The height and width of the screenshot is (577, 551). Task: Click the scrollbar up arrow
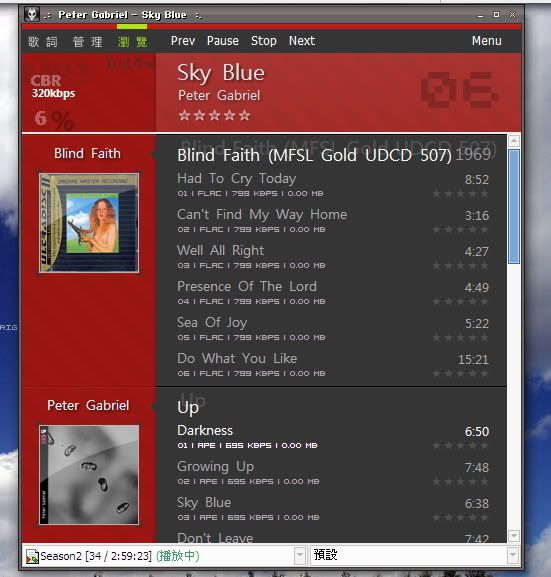pyautogui.click(x=514, y=141)
